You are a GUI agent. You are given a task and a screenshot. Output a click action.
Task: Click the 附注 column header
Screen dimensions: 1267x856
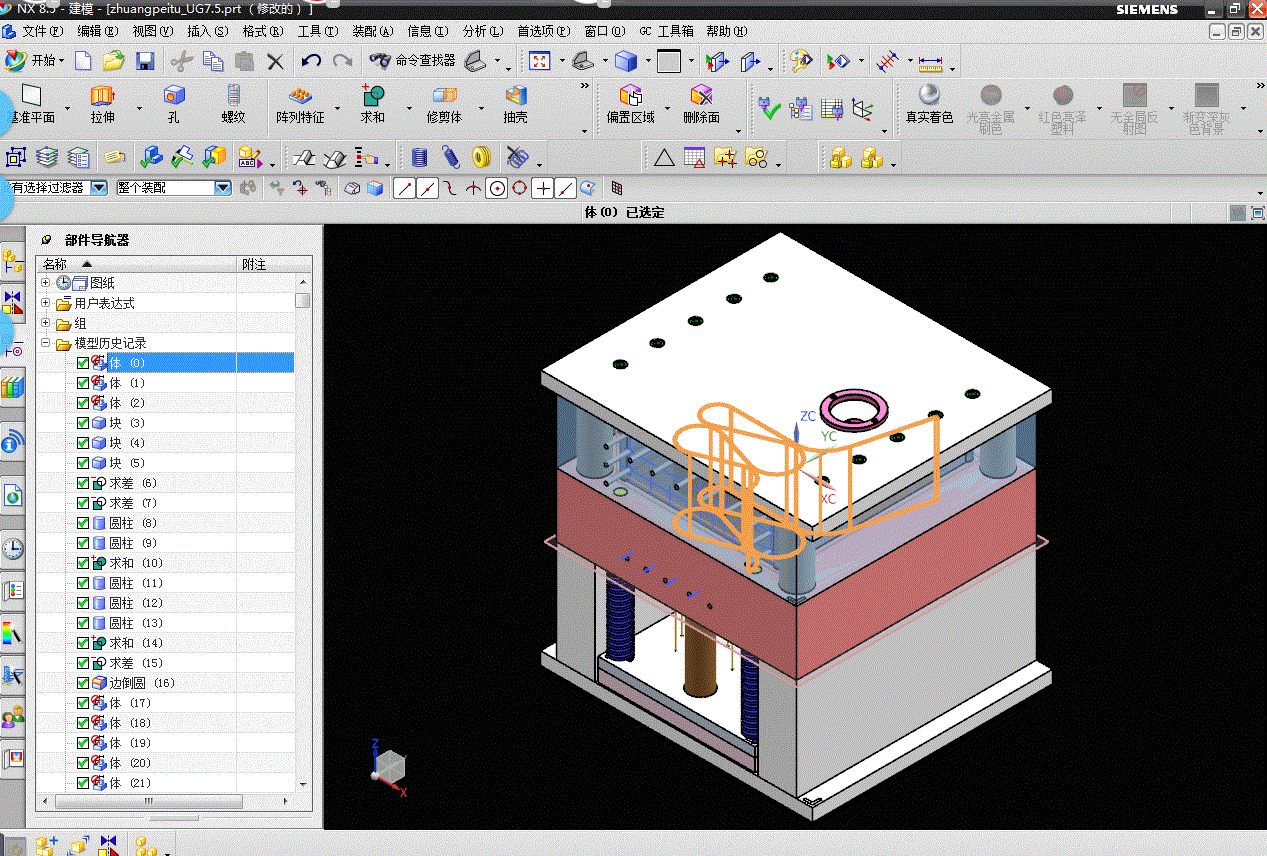click(x=274, y=264)
